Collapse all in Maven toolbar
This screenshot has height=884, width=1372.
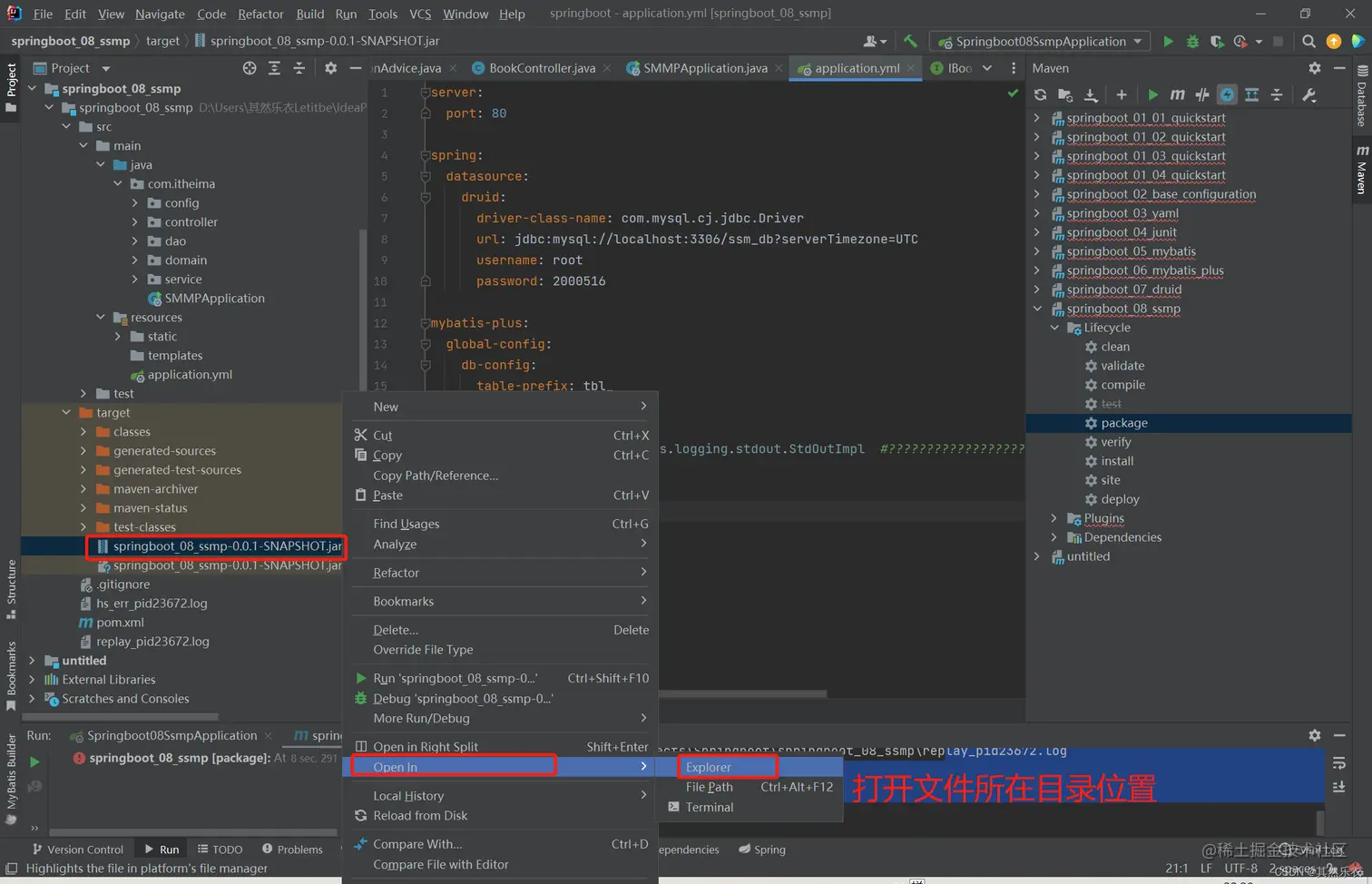coord(1277,95)
